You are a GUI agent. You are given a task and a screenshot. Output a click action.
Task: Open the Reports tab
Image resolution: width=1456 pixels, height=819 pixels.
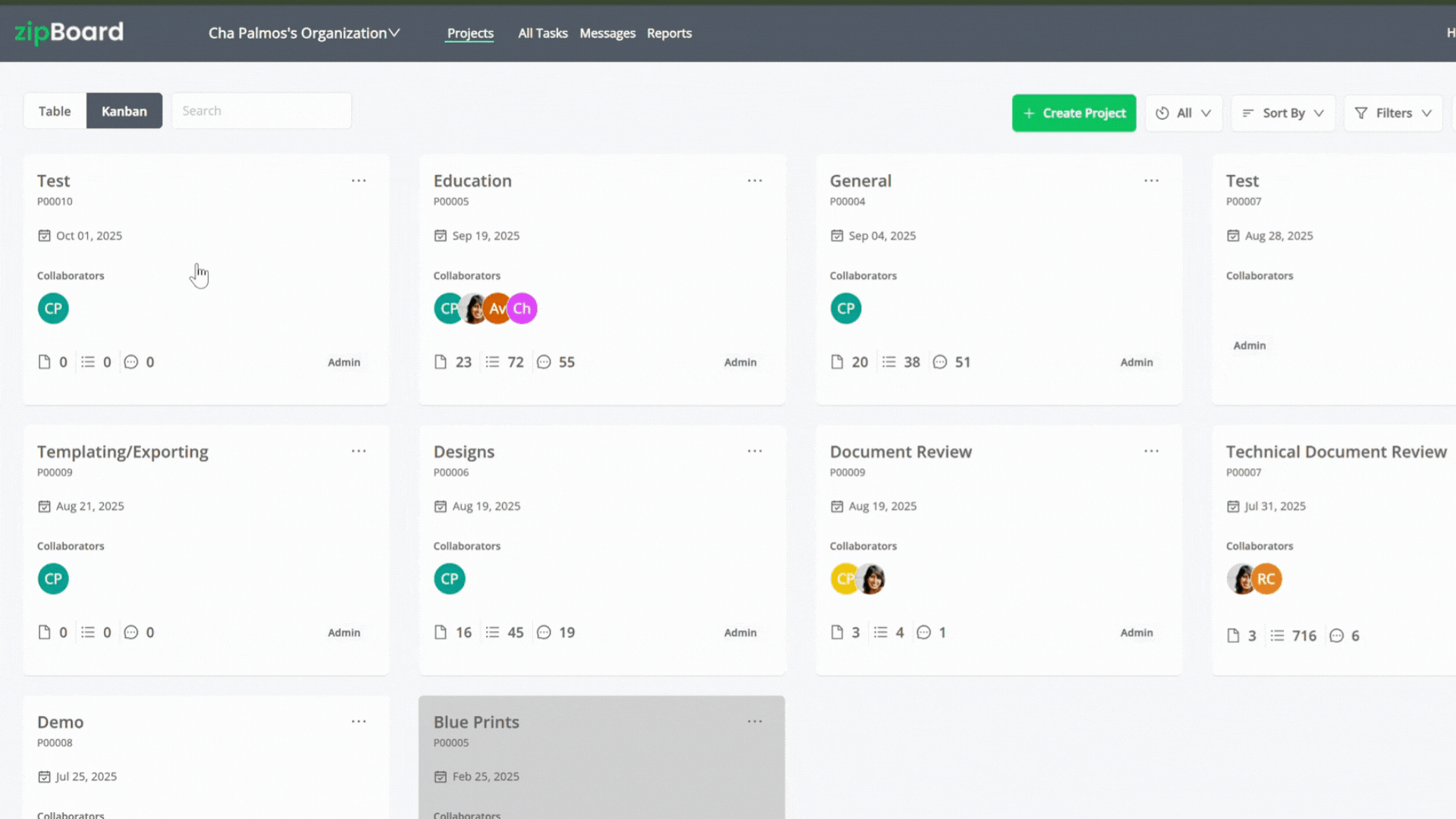(x=669, y=33)
